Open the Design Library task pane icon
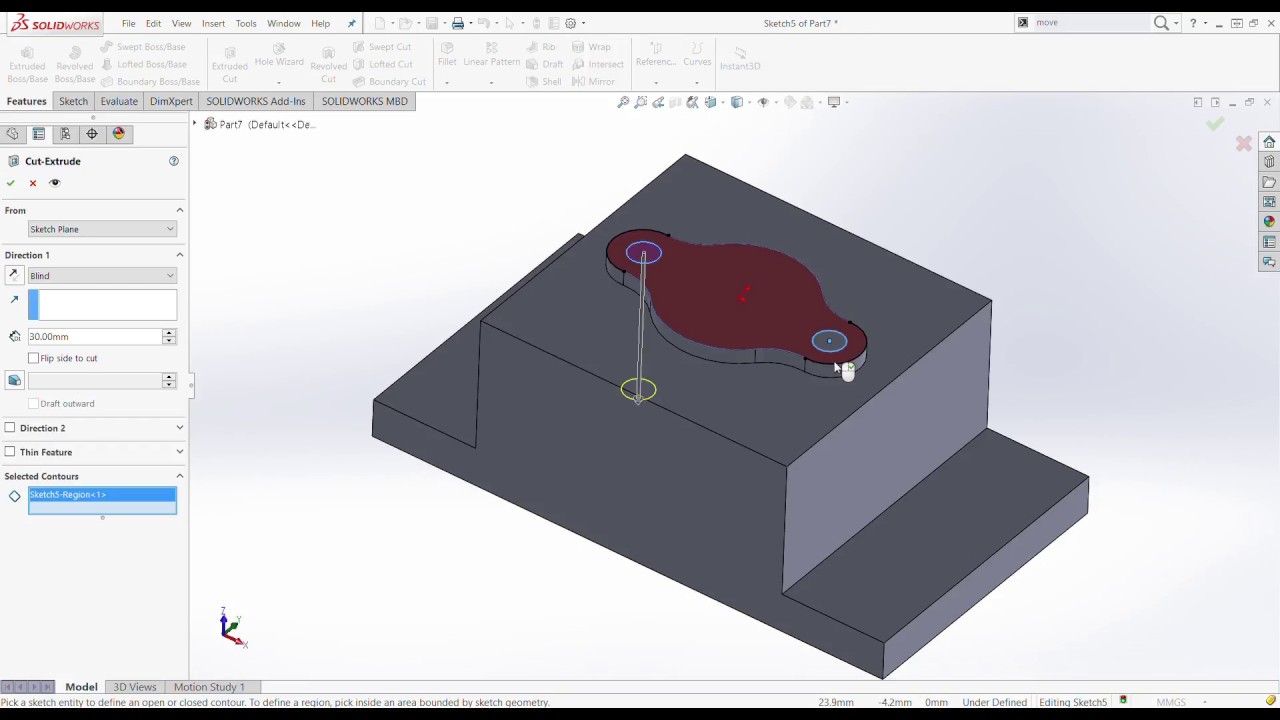The height and width of the screenshot is (720, 1280). [1269, 162]
